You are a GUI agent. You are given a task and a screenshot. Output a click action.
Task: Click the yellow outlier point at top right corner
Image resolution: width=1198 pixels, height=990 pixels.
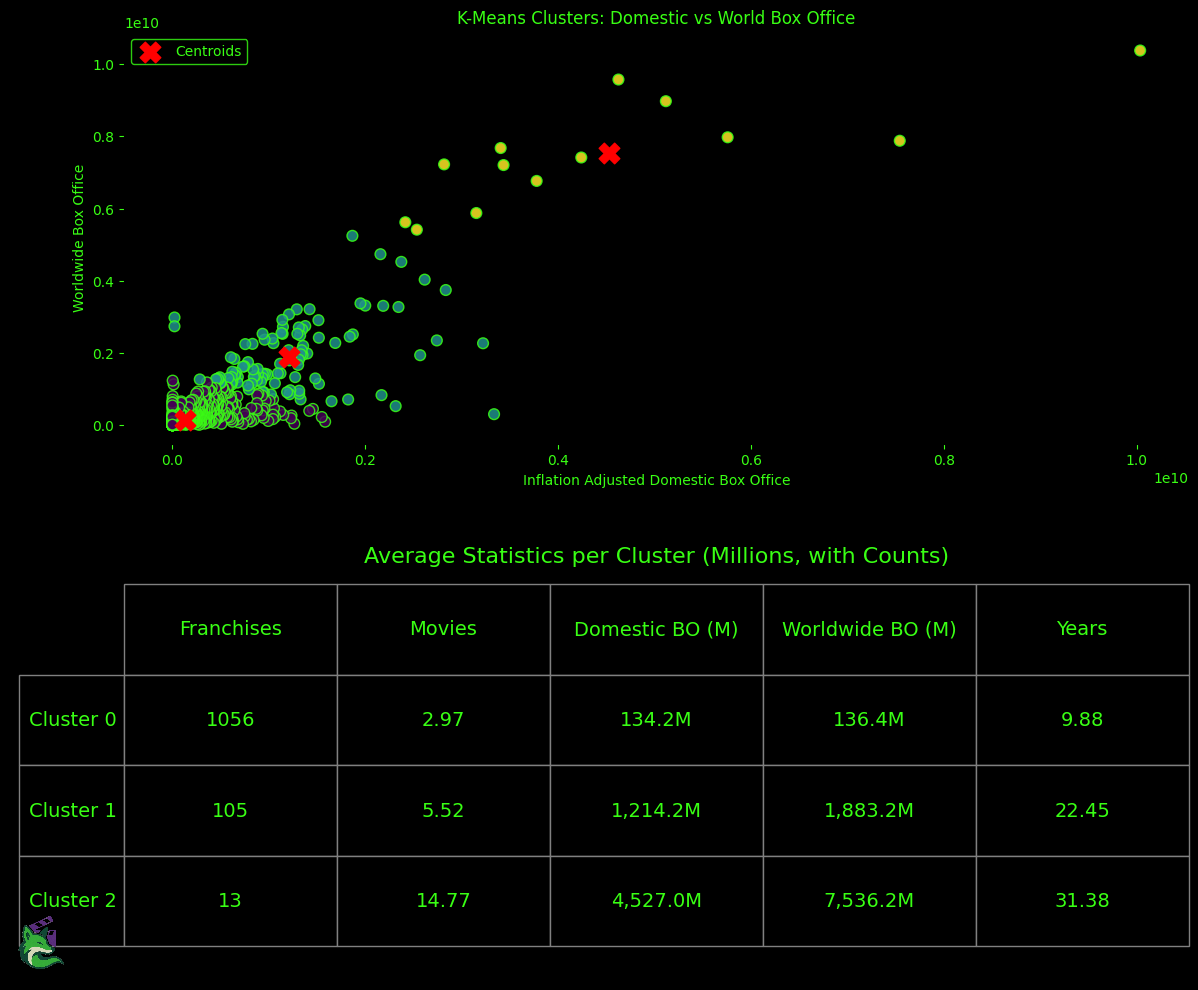tap(1140, 50)
